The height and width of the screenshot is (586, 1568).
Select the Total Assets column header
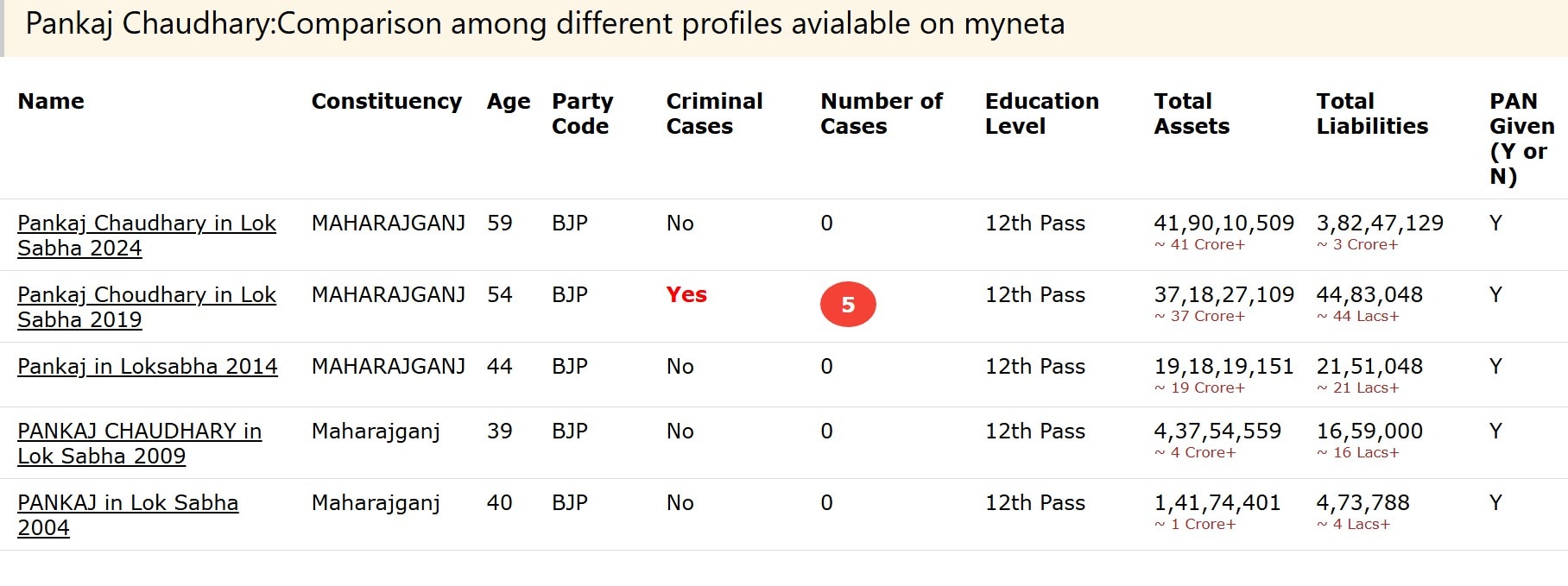coord(1191,113)
